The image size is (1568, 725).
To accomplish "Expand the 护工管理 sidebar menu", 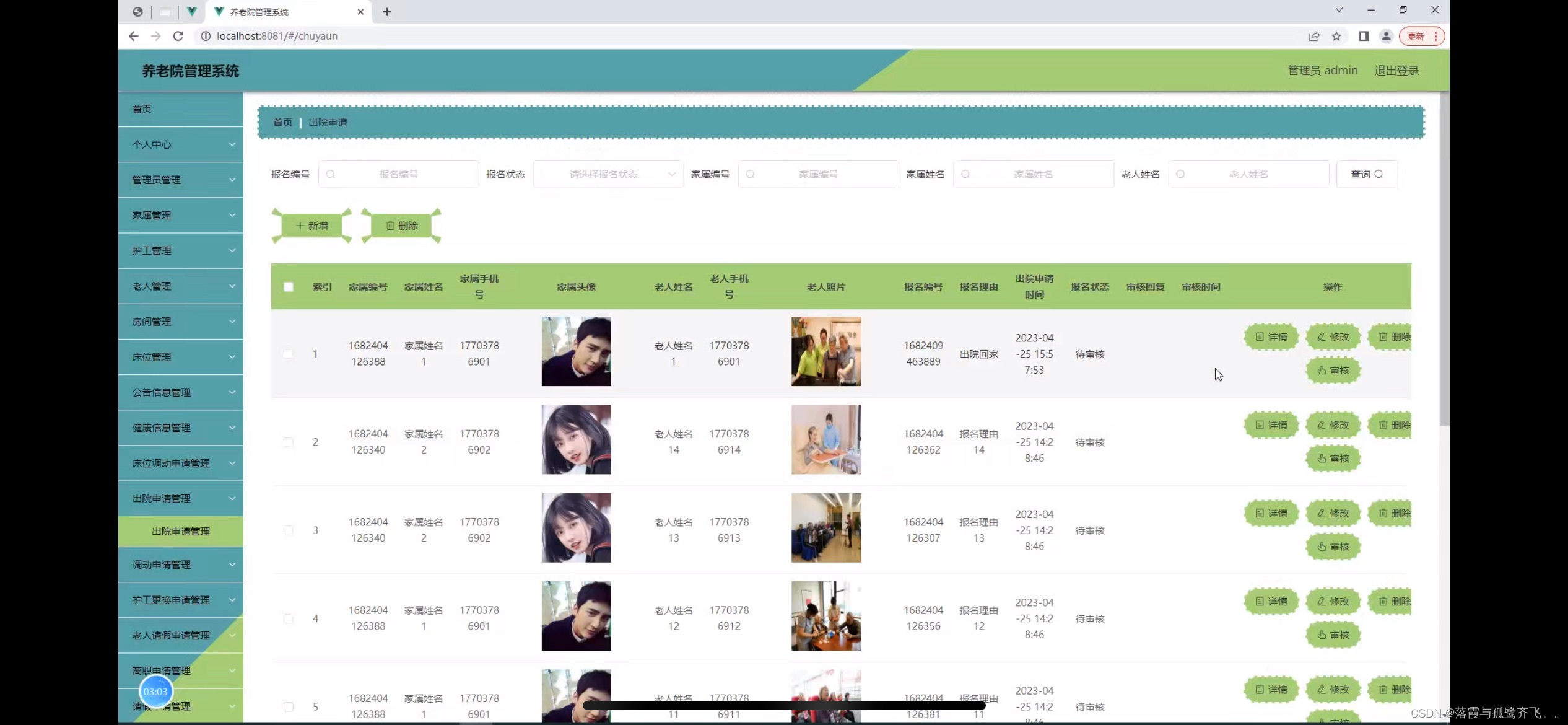I will coord(181,250).
